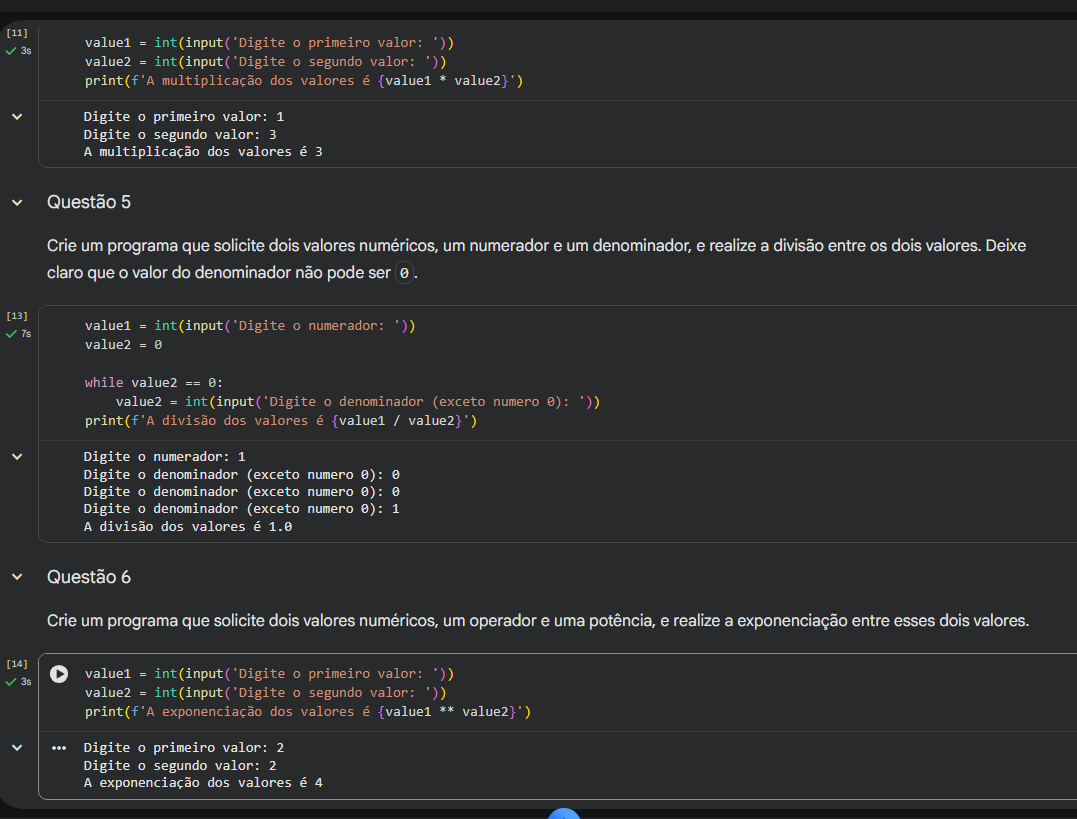Click output 'A multiplicação dos valores é 3'
Viewport: 1077px width, 819px height.
pos(203,152)
